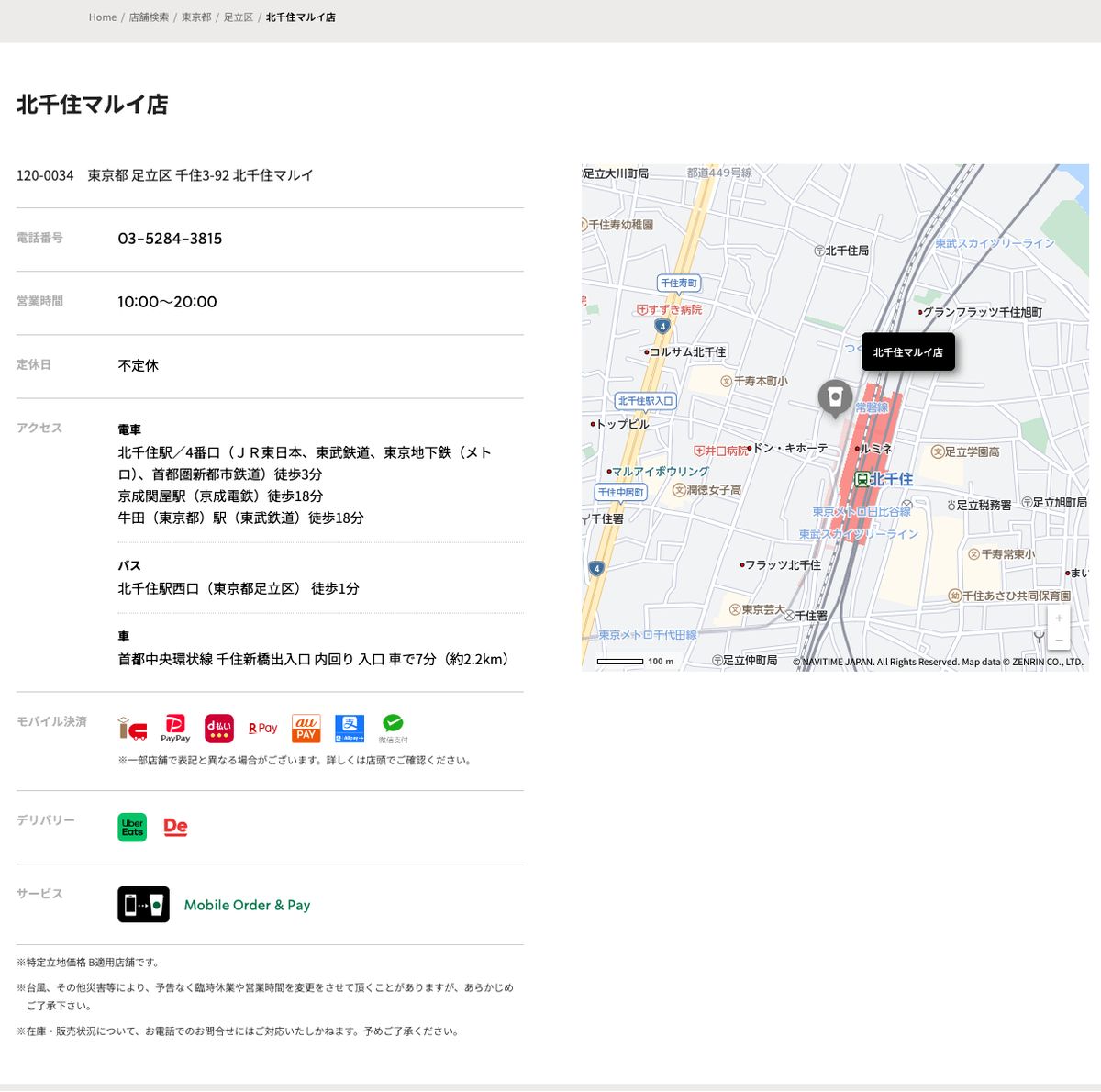Click the ドン・キホーテ map label
Viewport: 1101px width, 1092px height.
click(790, 449)
